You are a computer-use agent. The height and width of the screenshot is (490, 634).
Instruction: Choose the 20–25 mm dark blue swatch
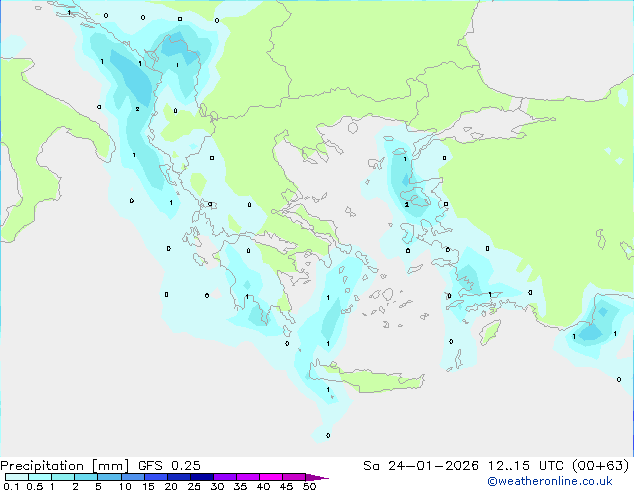tap(178, 477)
